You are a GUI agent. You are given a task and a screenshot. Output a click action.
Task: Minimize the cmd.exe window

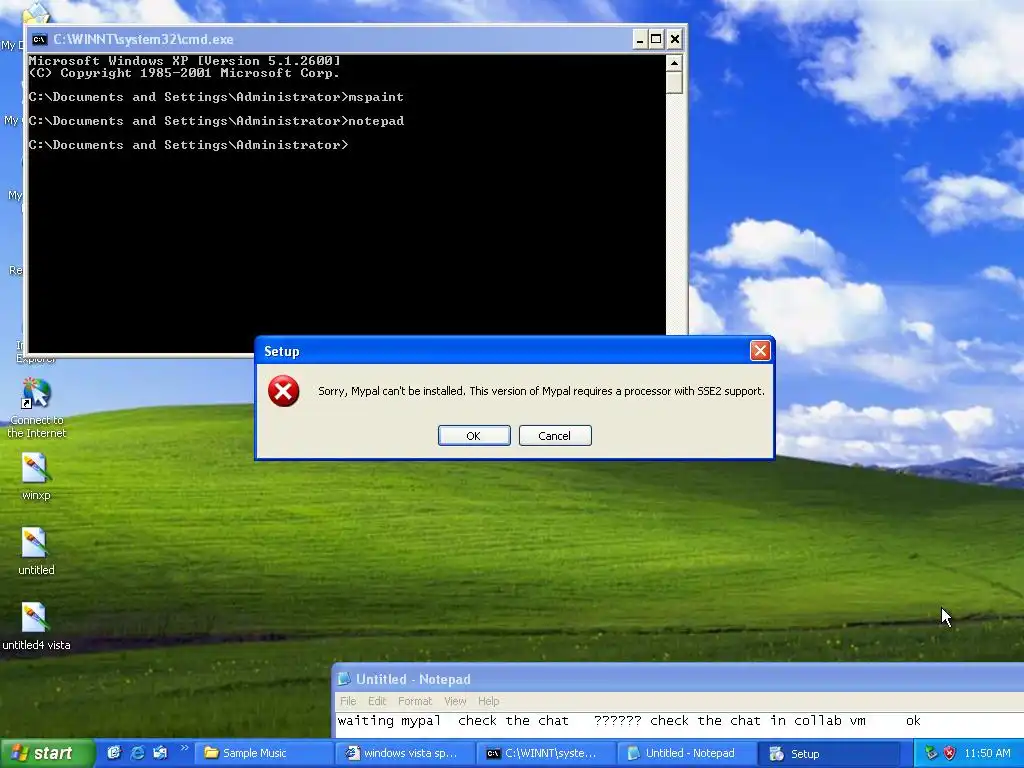pos(640,39)
